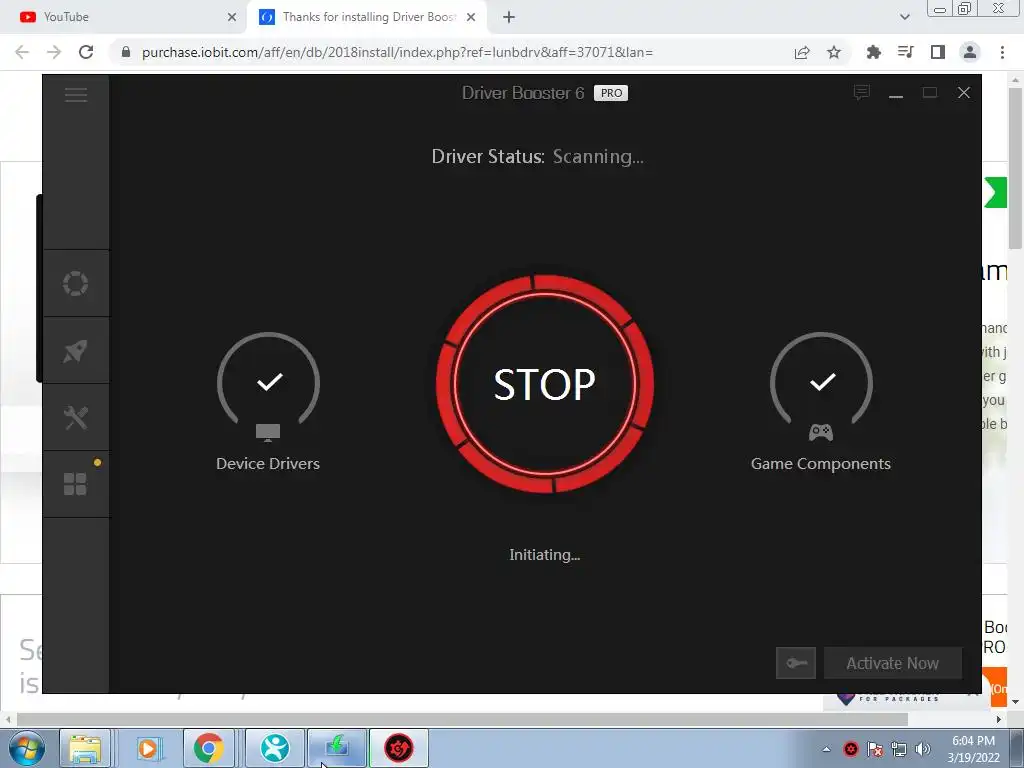Image resolution: width=1024 pixels, height=768 pixels.
Task: Click the page vertical scrollbar thumb
Action: tap(1015, 168)
